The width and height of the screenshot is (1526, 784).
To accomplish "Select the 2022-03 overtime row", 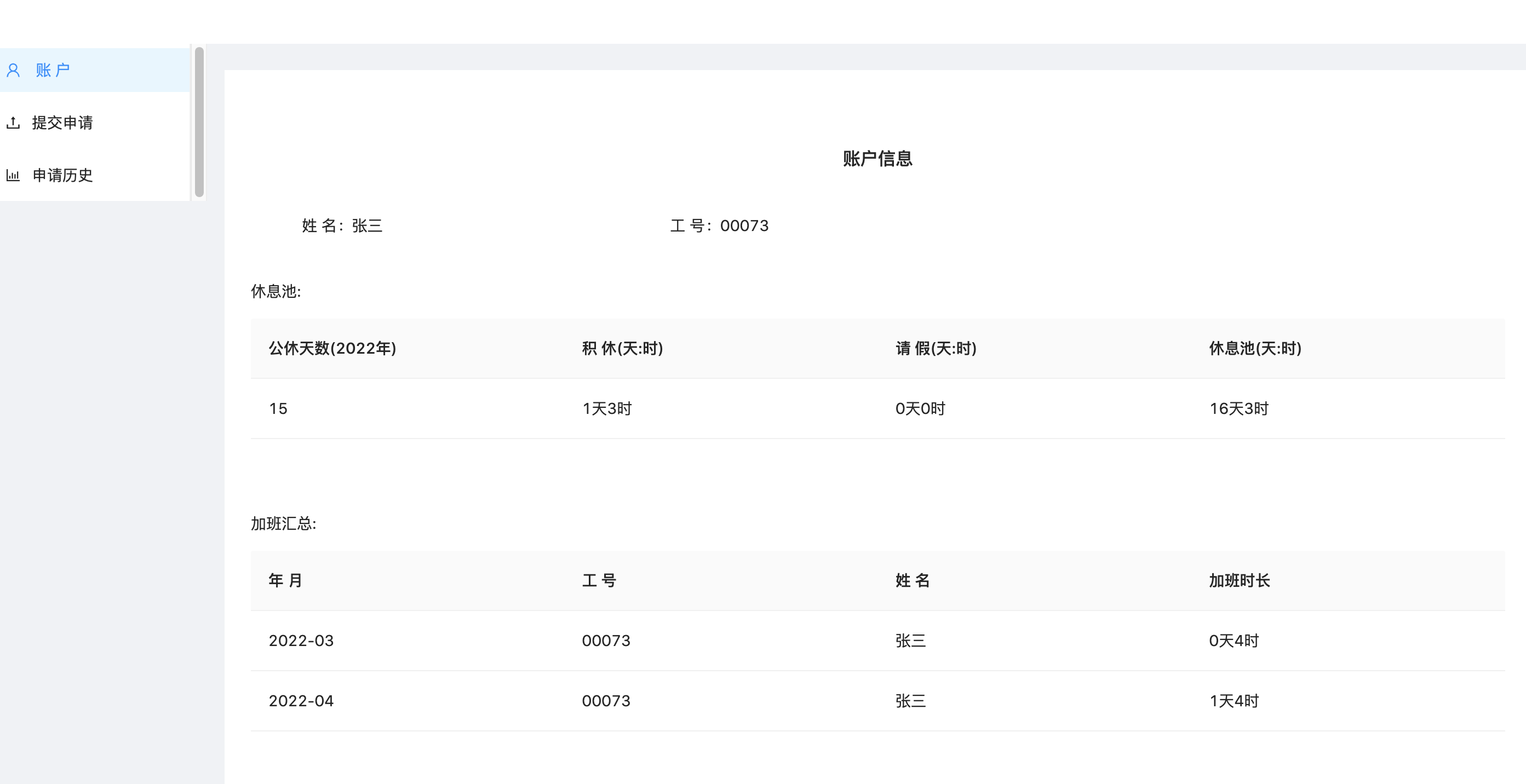I will click(x=301, y=641).
